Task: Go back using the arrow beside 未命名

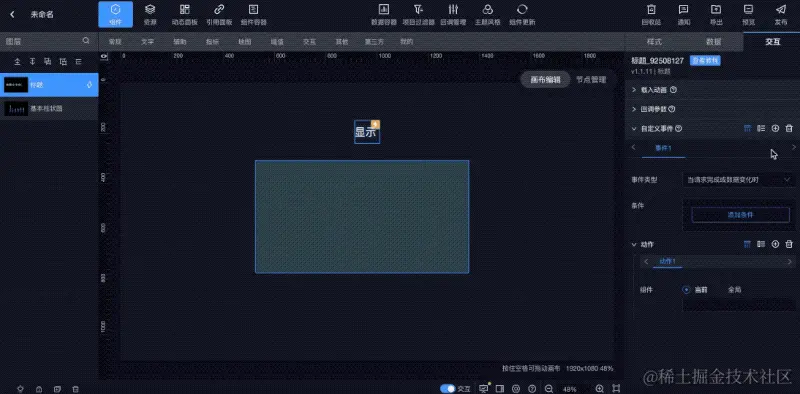Action: click(x=12, y=15)
